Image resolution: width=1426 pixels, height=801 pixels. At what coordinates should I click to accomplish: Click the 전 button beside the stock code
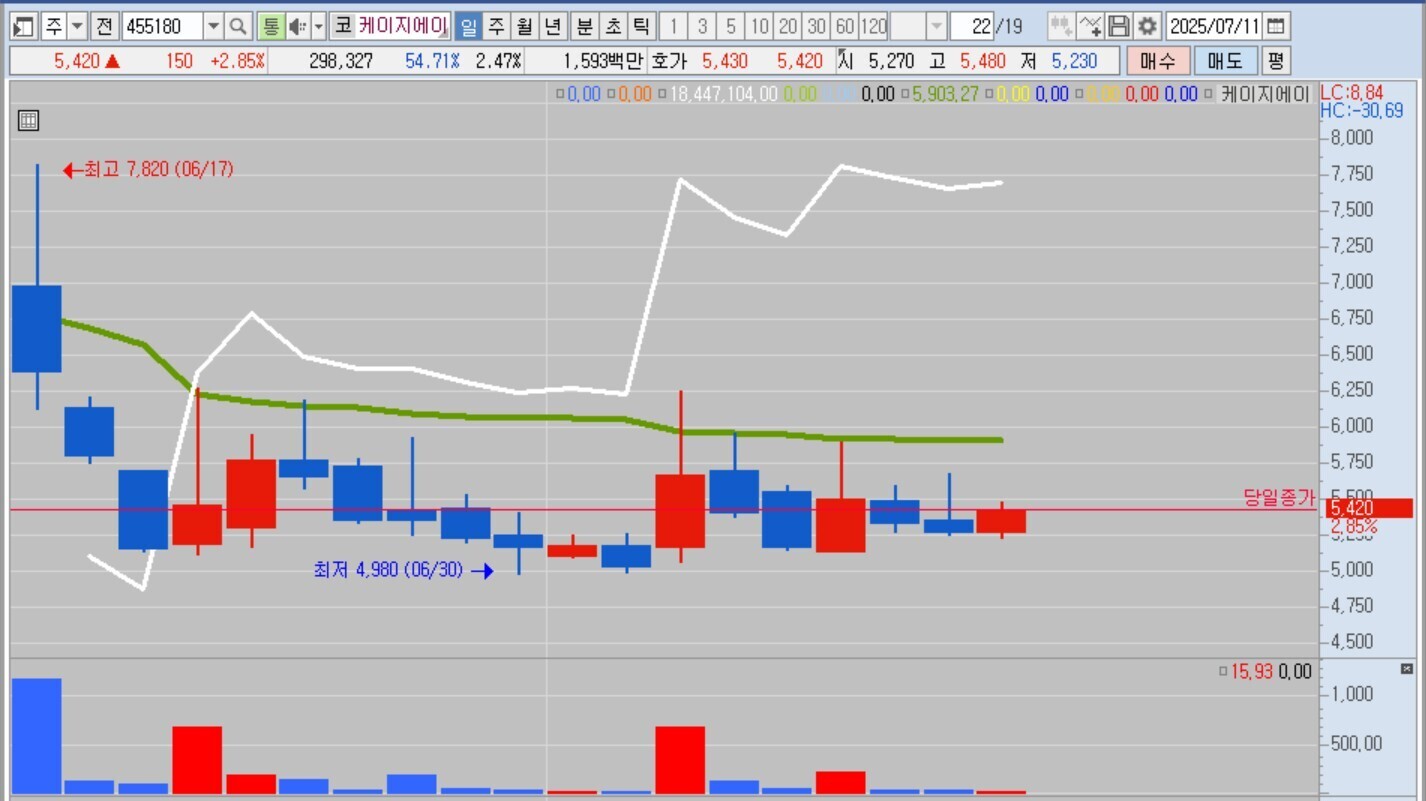click(x=104, y=26)
